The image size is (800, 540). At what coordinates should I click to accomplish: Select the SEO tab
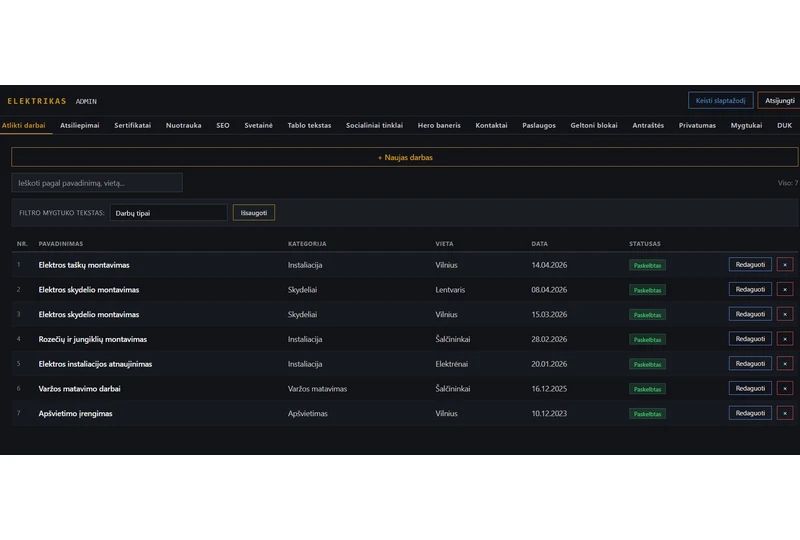(x=223, y=125)
